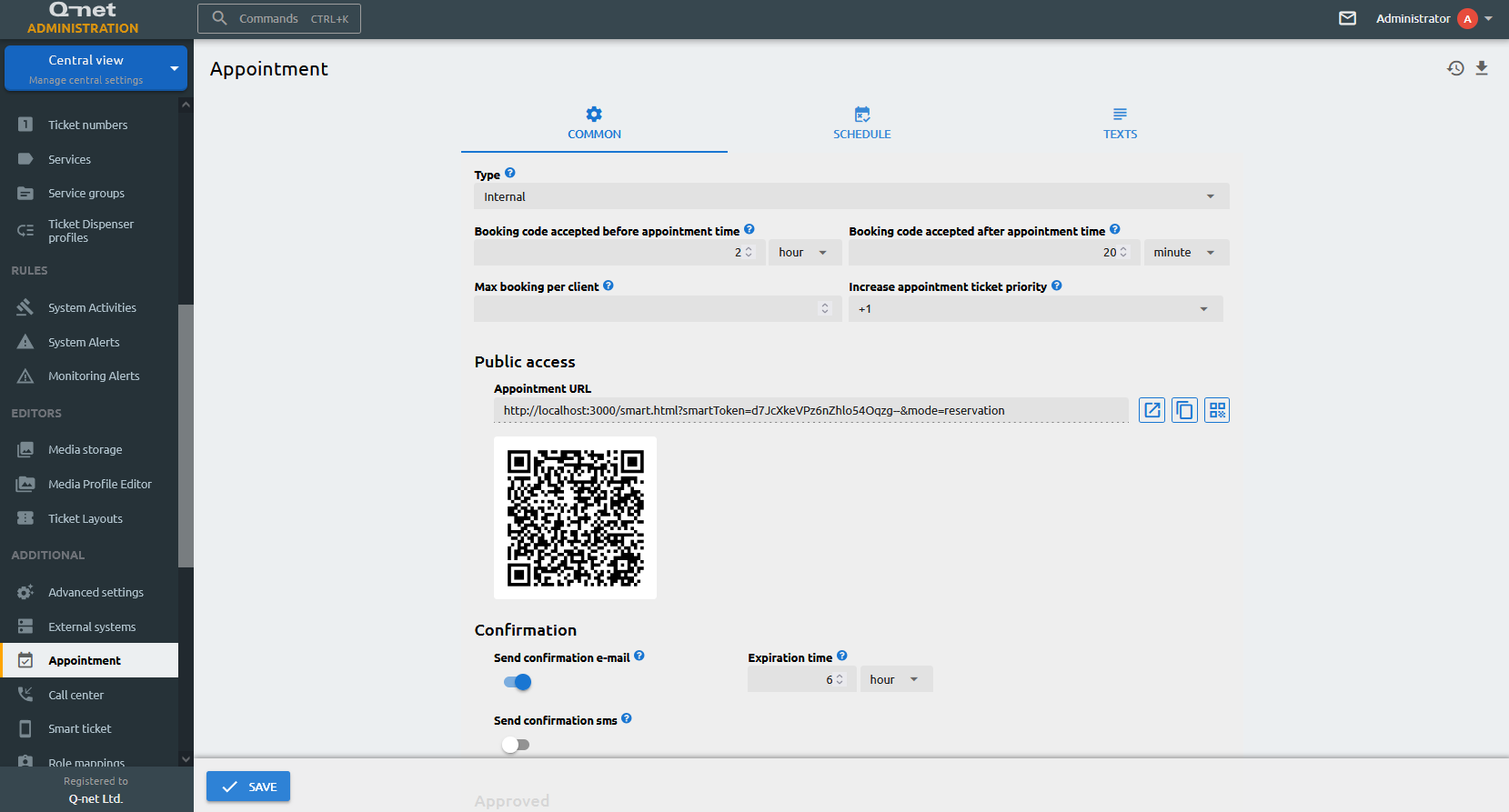
Task: Open appointment URL in new window icon
Action: (1152, 410)
